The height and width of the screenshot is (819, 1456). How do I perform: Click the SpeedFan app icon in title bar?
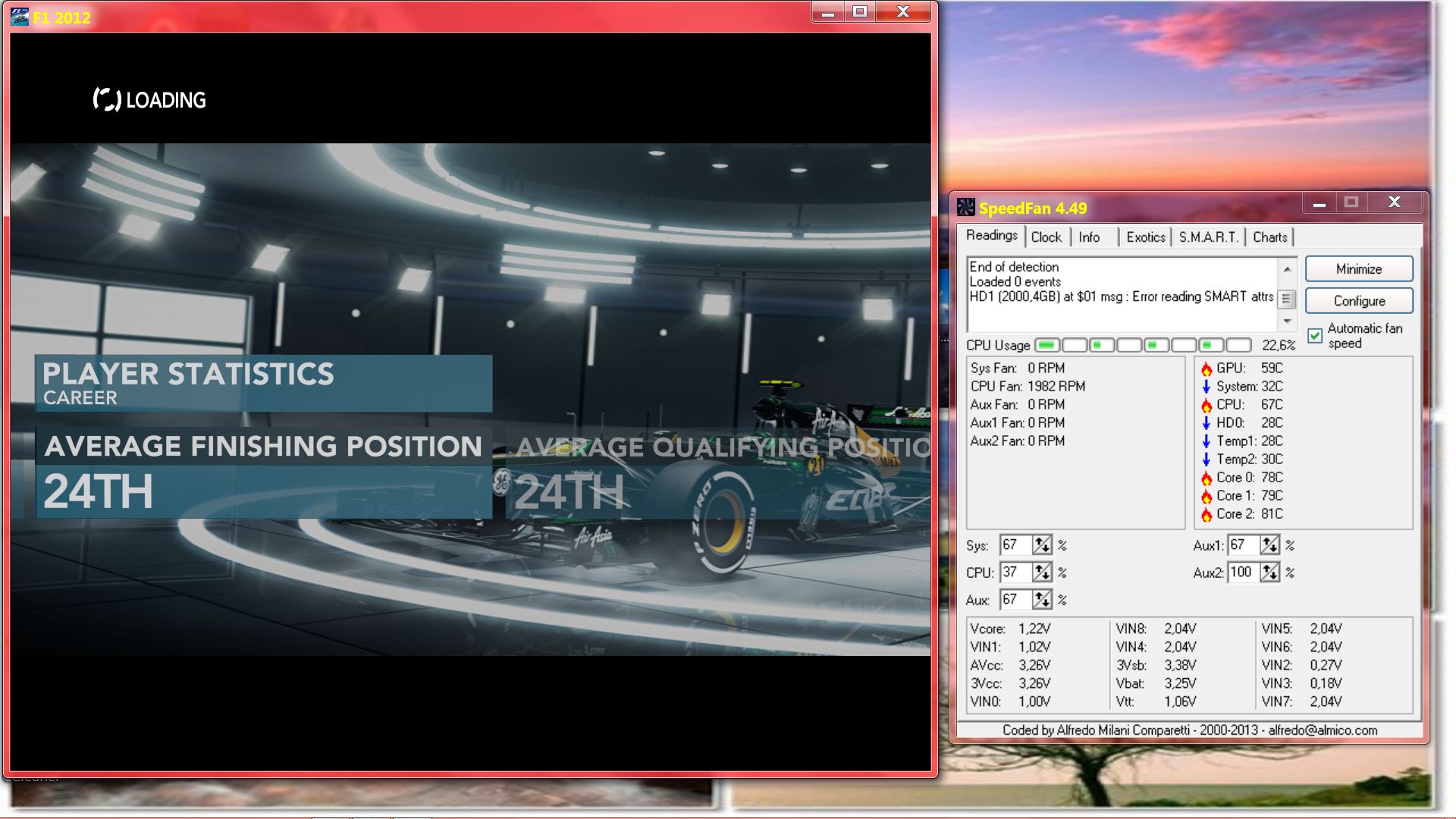click(x=965, y=207)
